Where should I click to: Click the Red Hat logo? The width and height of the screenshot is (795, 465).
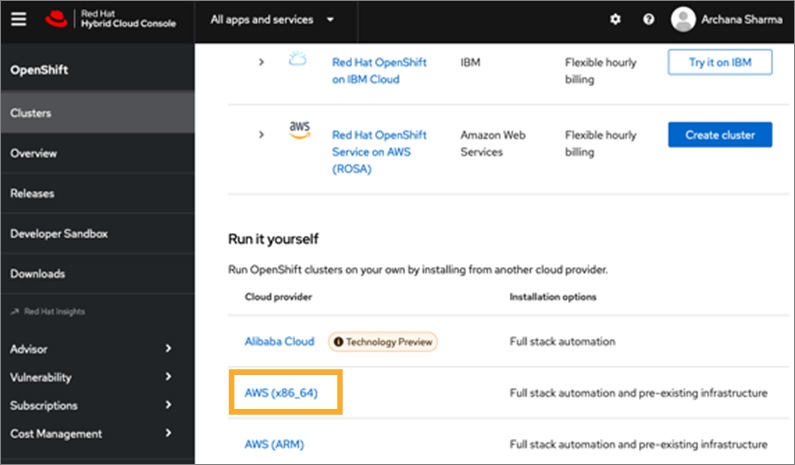[x=56, y=19]
